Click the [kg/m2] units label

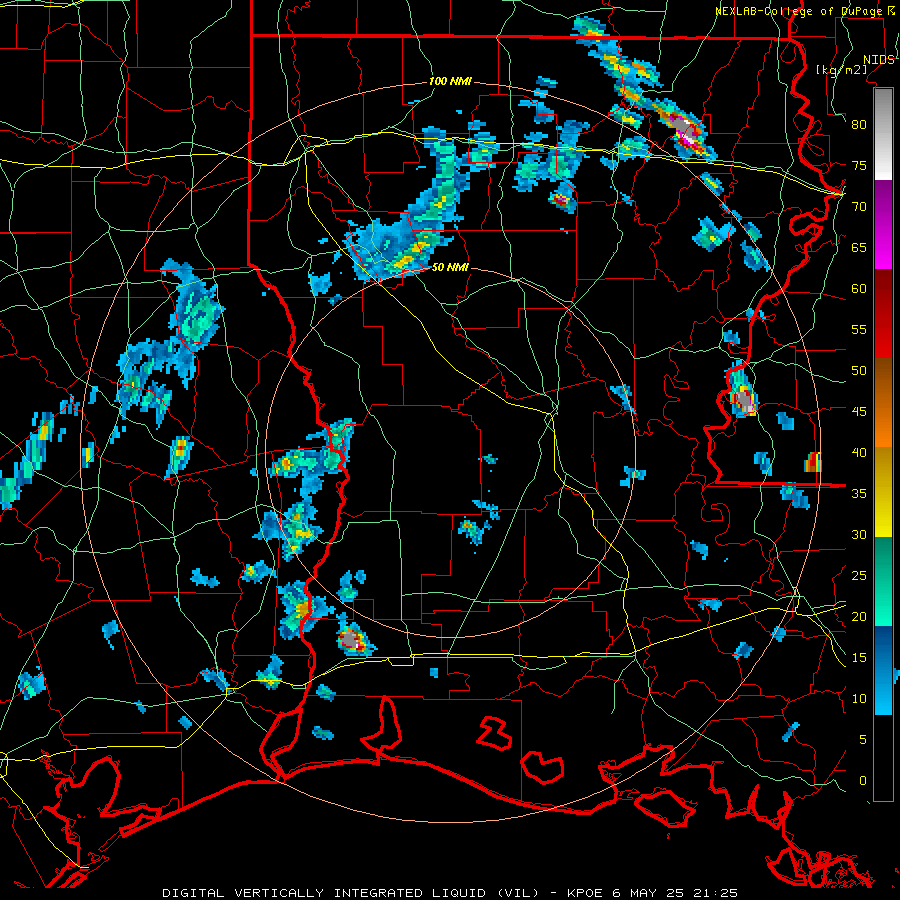click(841, 69)
